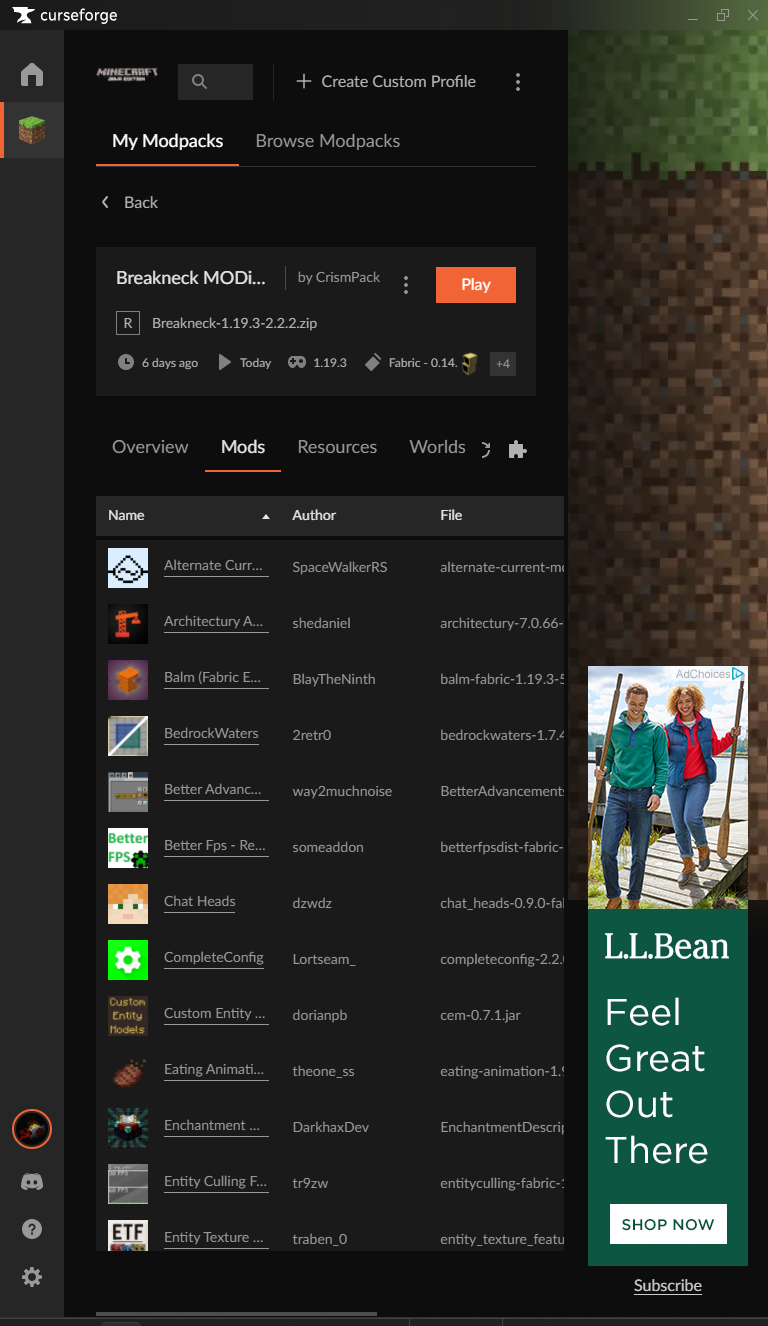Click the puzzle piece add-ons icon
Viewport: 768px width, 1326px height.
click(517, 449)
